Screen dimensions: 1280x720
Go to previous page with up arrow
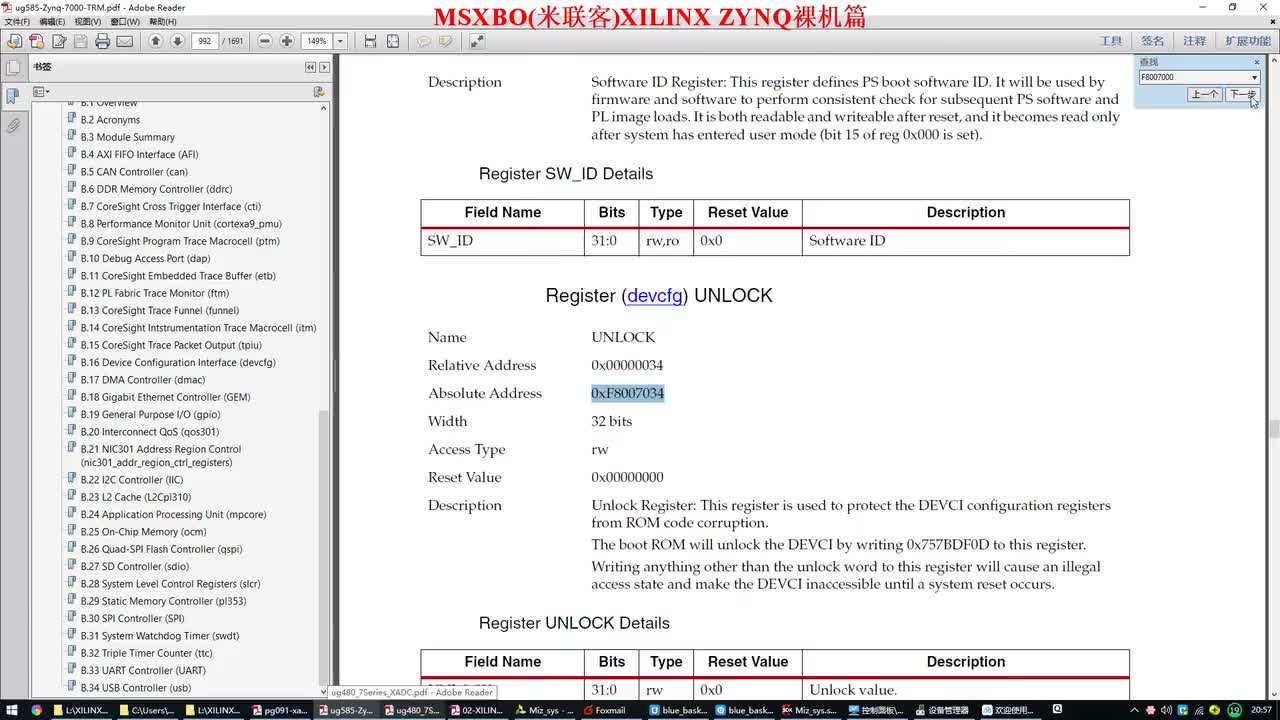(x=155, y=41)
